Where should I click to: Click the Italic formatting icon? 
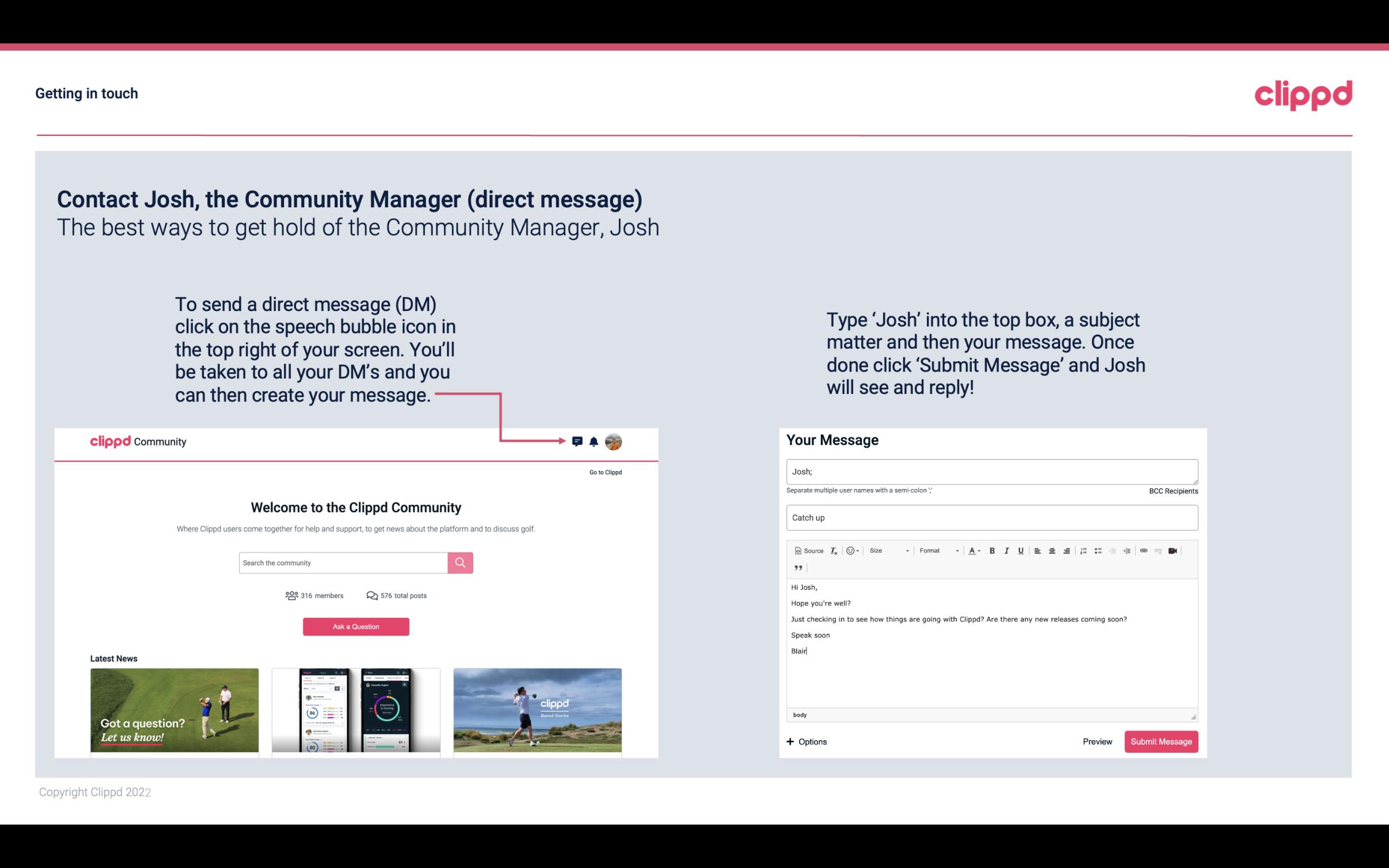click(1007, 550)
